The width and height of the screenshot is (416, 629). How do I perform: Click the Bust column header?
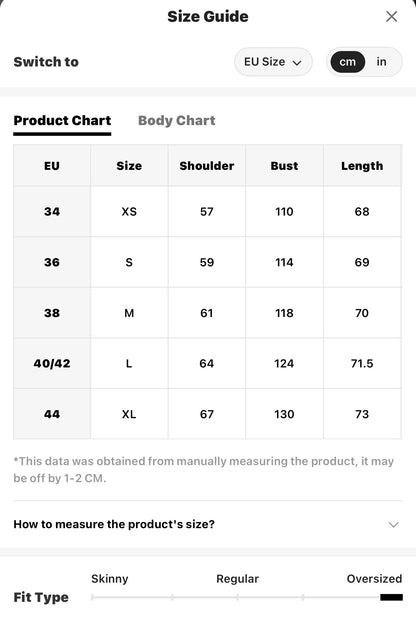point(284,166)
